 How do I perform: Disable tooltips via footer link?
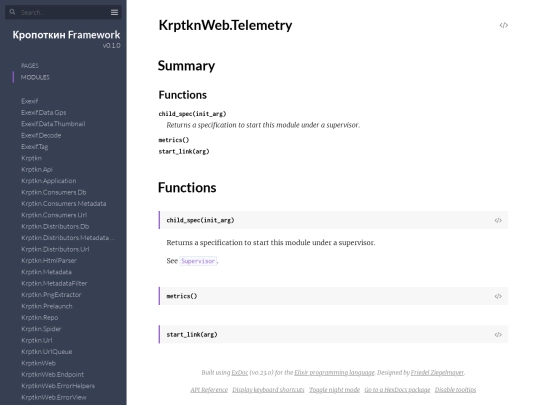pos(455,390)
